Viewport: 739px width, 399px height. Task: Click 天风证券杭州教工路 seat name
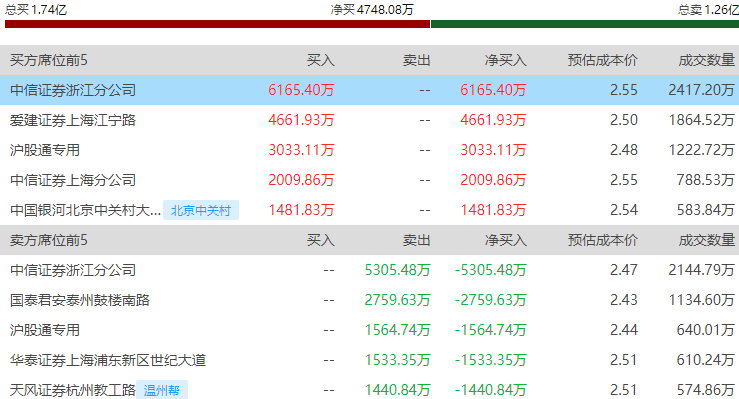point(73,390)
